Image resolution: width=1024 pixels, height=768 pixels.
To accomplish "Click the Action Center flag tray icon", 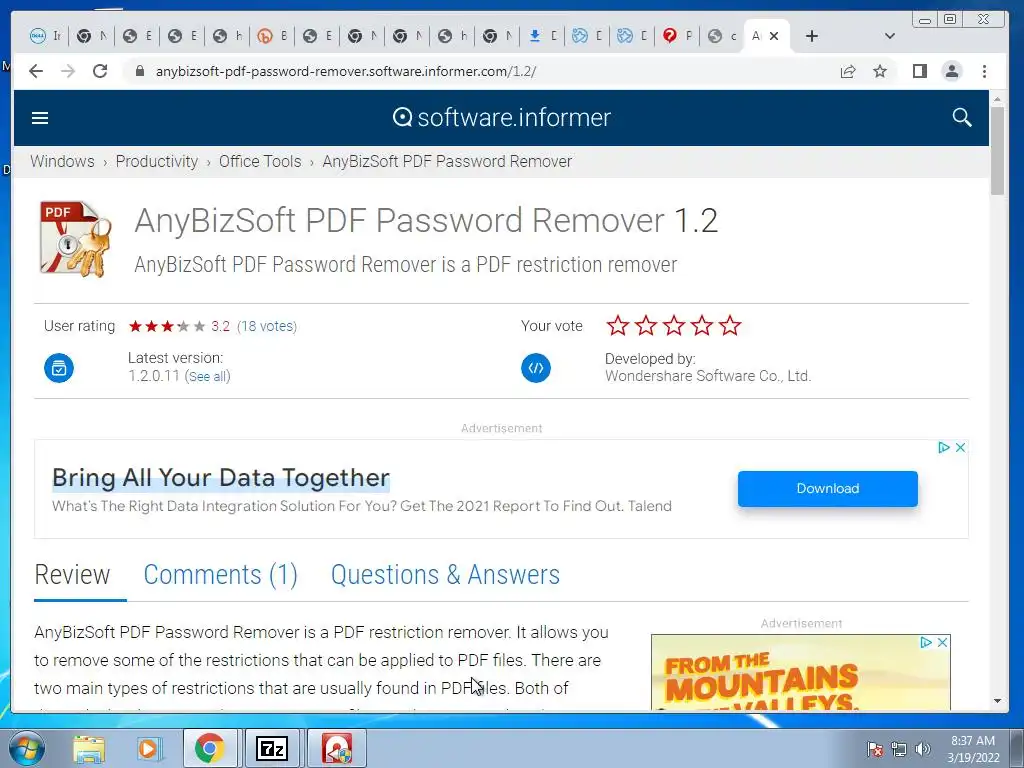I will [x=874, y=749].
